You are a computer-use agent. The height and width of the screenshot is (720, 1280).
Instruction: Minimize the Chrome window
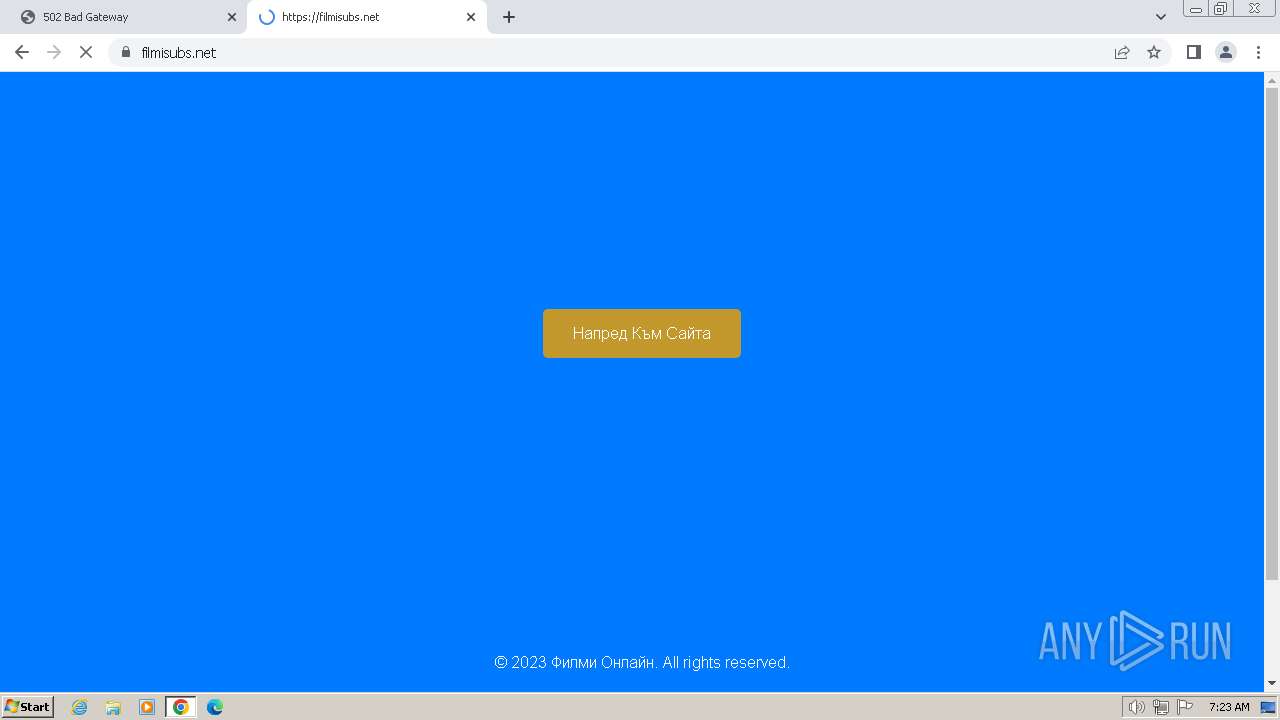[1196, 9]
